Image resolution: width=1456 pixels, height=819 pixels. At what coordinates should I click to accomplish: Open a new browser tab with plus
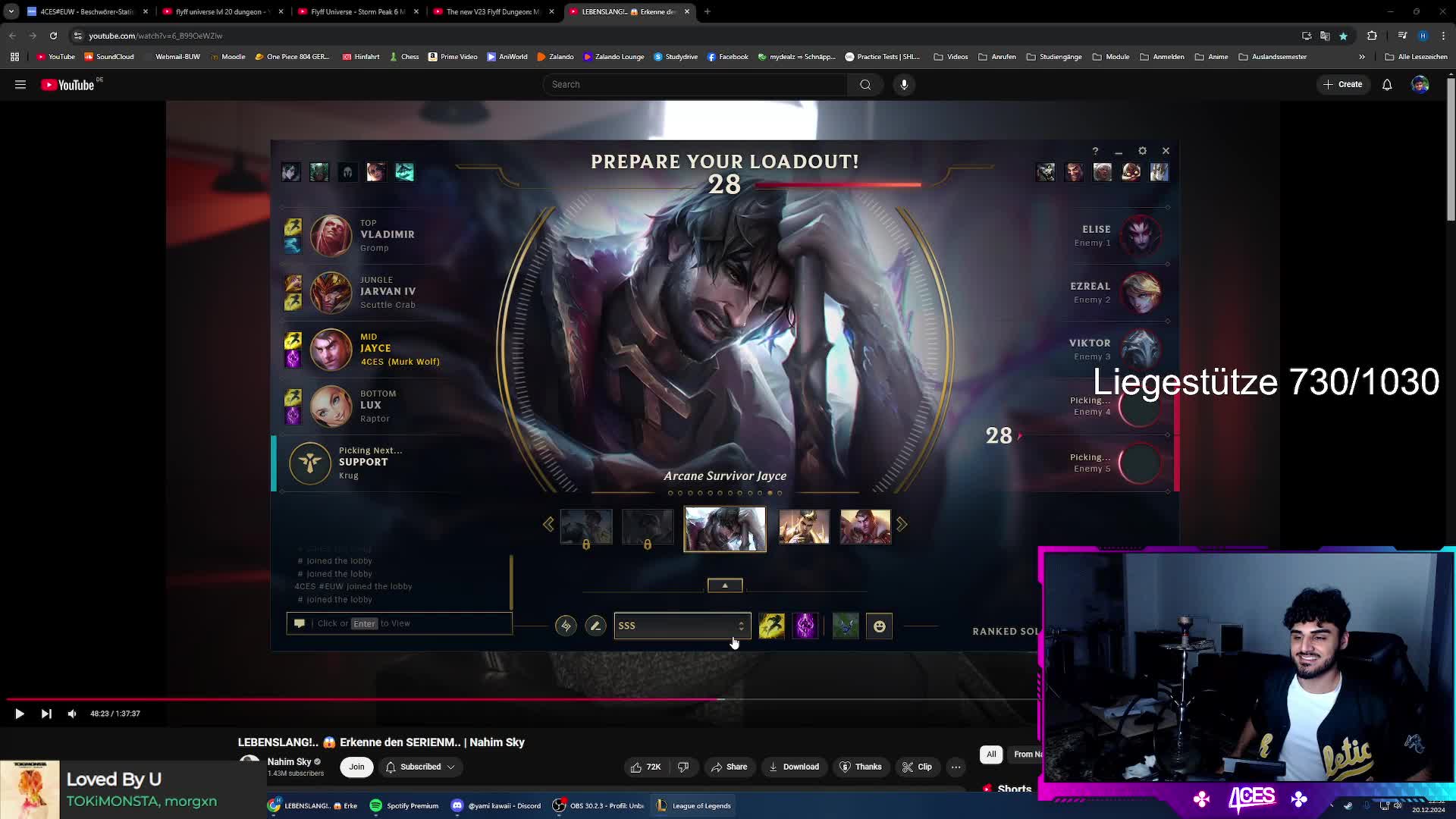coord(707,11)
